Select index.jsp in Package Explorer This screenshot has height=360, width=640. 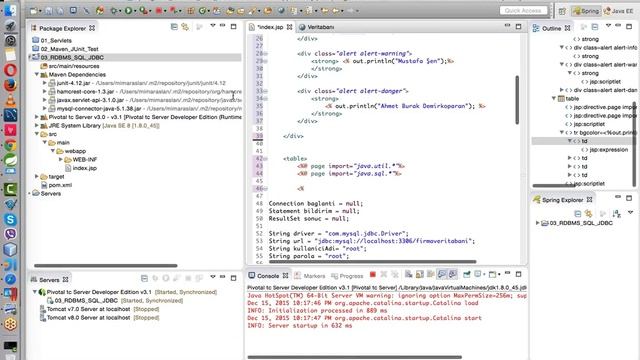[x=81, y=168]
